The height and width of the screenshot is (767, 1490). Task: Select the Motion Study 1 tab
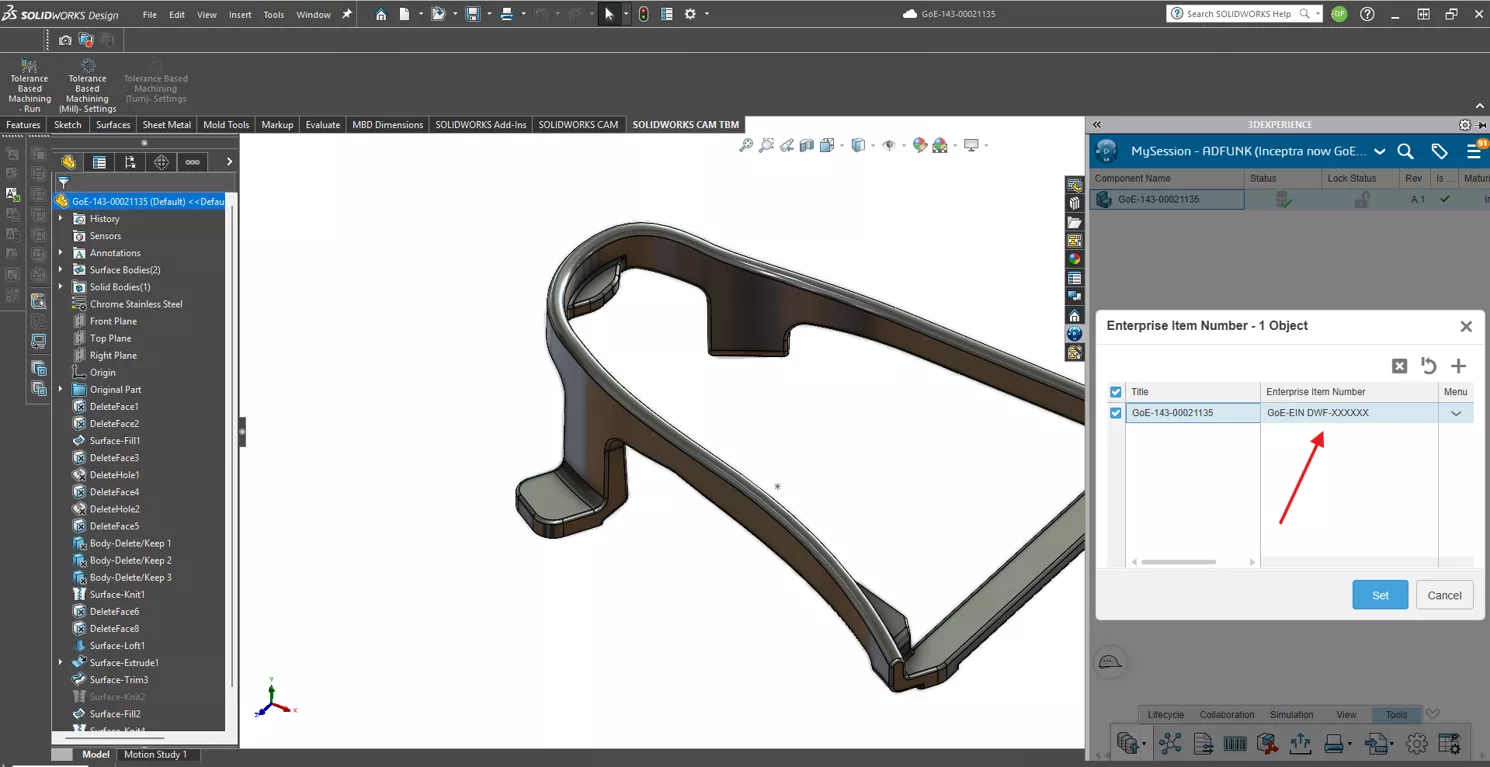154,755
